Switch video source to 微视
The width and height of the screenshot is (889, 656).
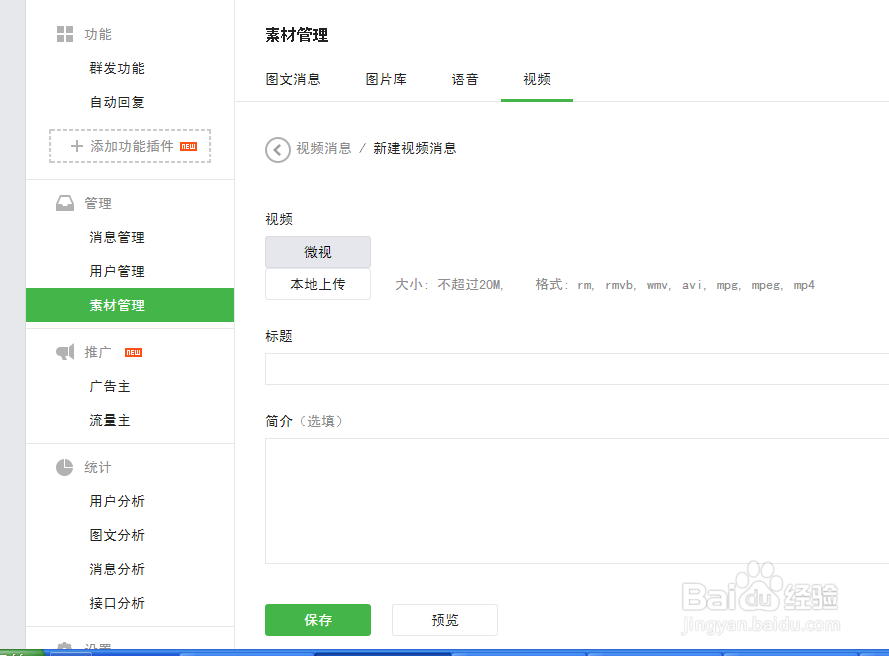(317, 251)
